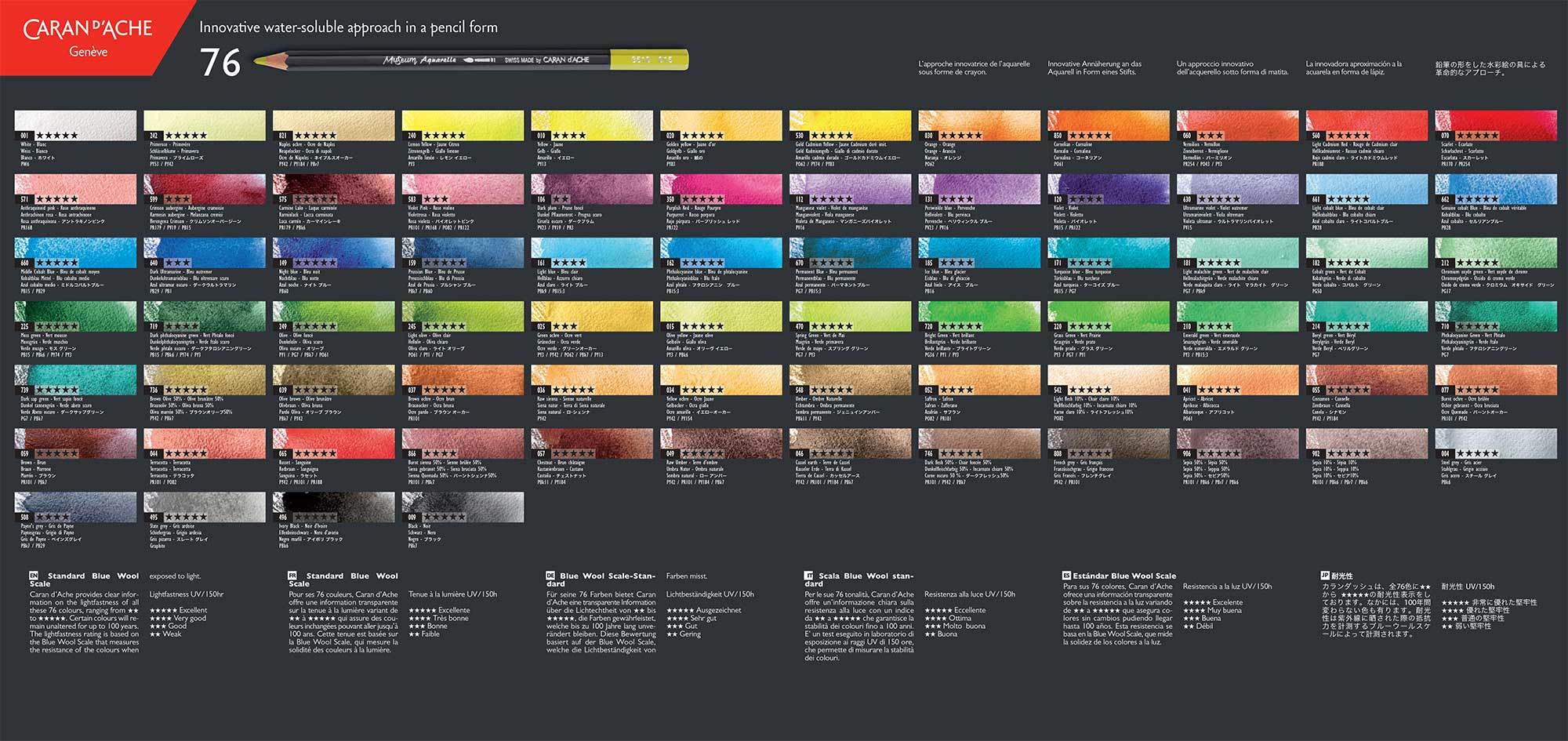Choose the 670 Permanent Blue swatch
The image size is (1568, 741).
851,253
